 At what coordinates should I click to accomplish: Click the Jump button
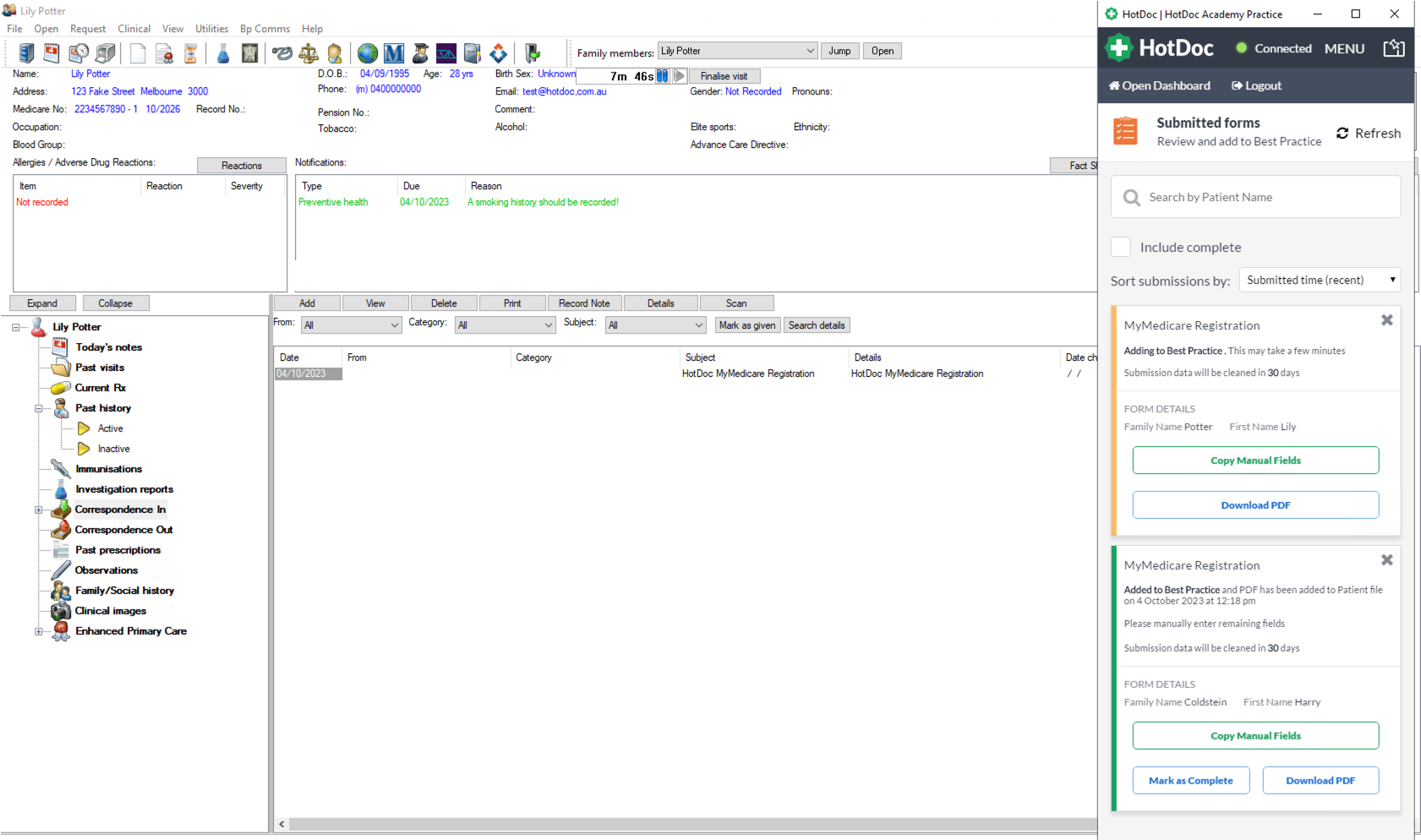(839, 51)
